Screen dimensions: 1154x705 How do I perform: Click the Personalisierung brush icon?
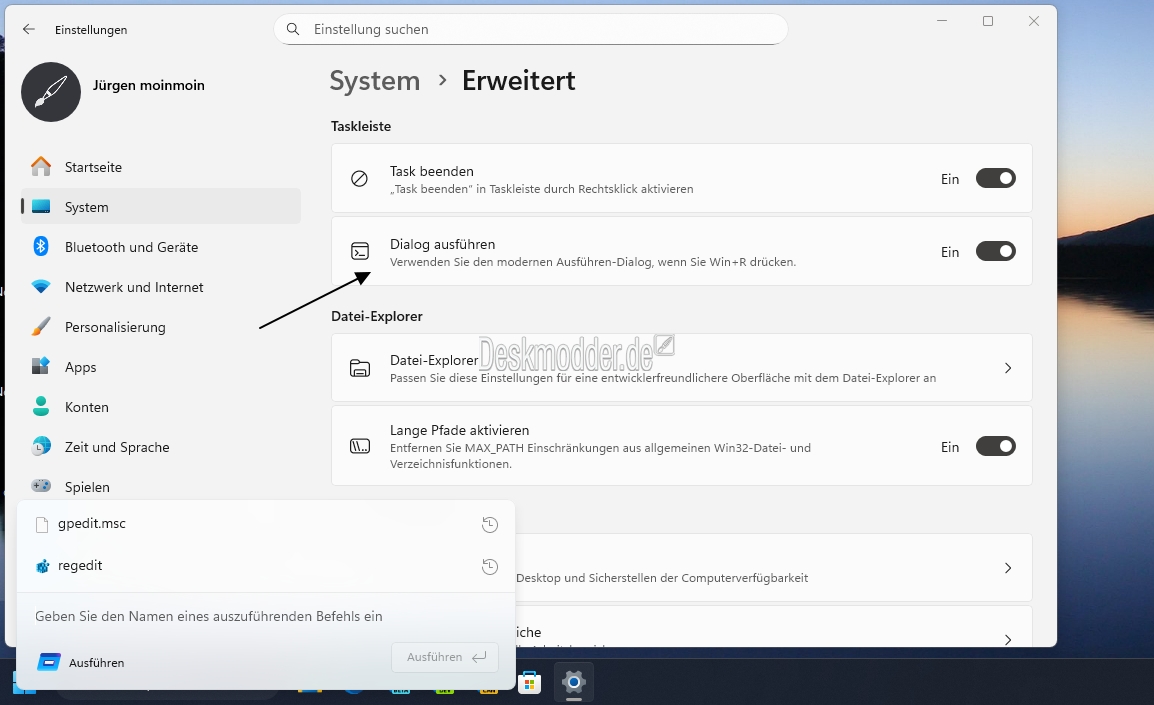point(41,327)
